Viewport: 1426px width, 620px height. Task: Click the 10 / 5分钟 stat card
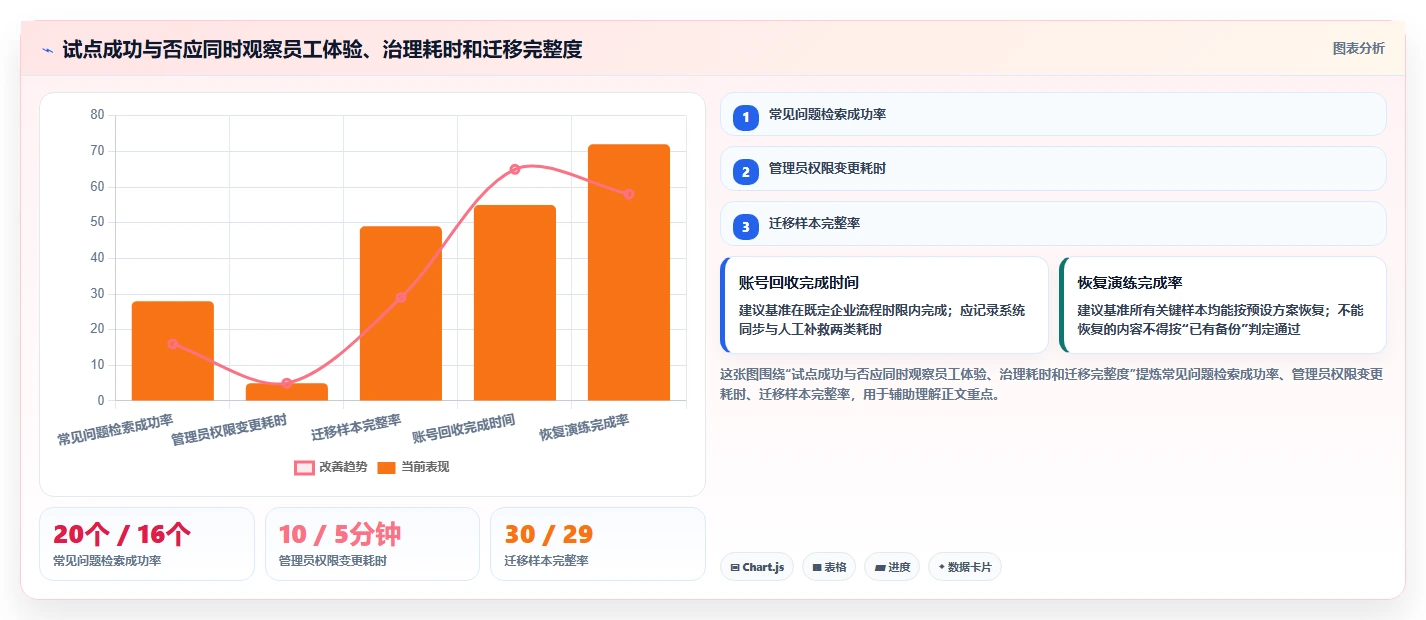point(372,544)
